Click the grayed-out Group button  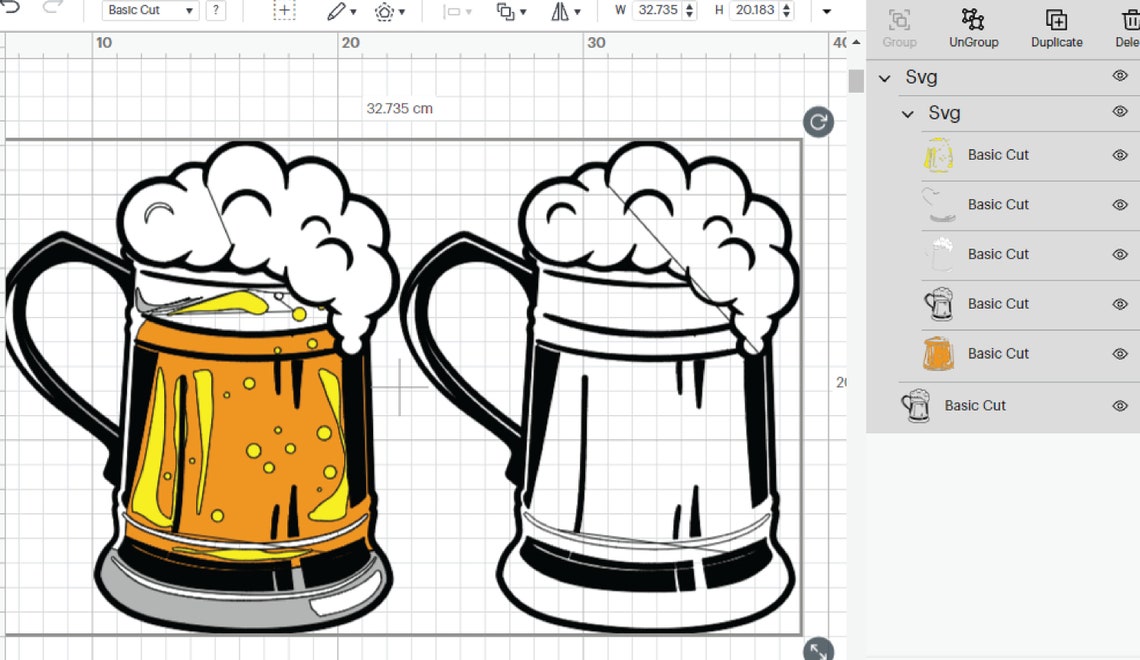pyautogui.click(x=899, y=26)
